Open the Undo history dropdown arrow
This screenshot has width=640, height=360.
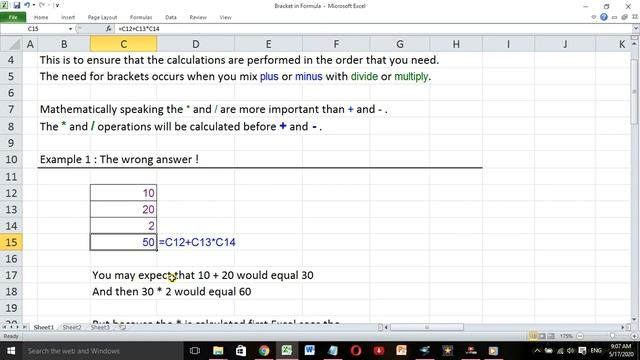[x=33, y=5]
